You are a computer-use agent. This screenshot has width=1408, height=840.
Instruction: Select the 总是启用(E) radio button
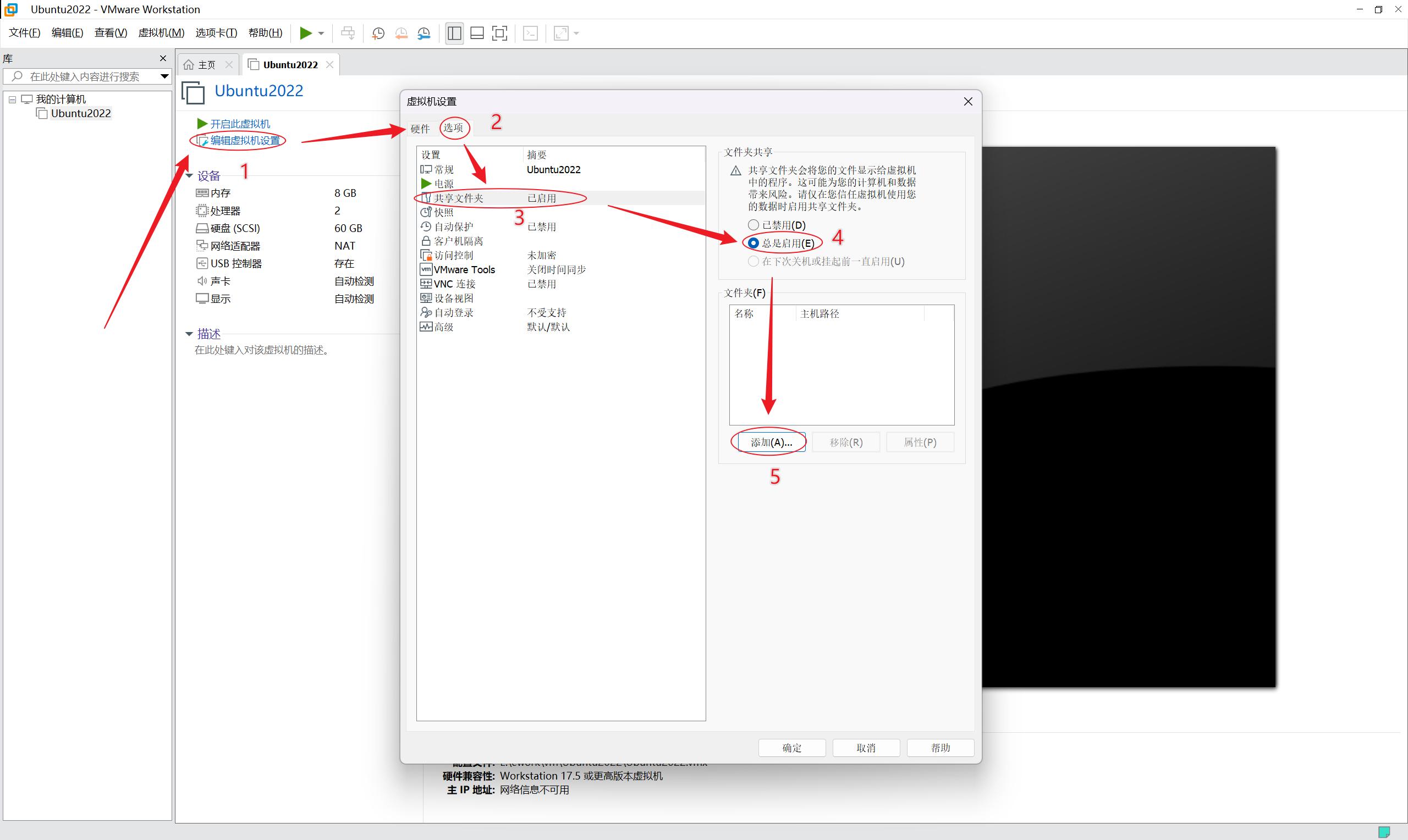click(x=753, y=243)
